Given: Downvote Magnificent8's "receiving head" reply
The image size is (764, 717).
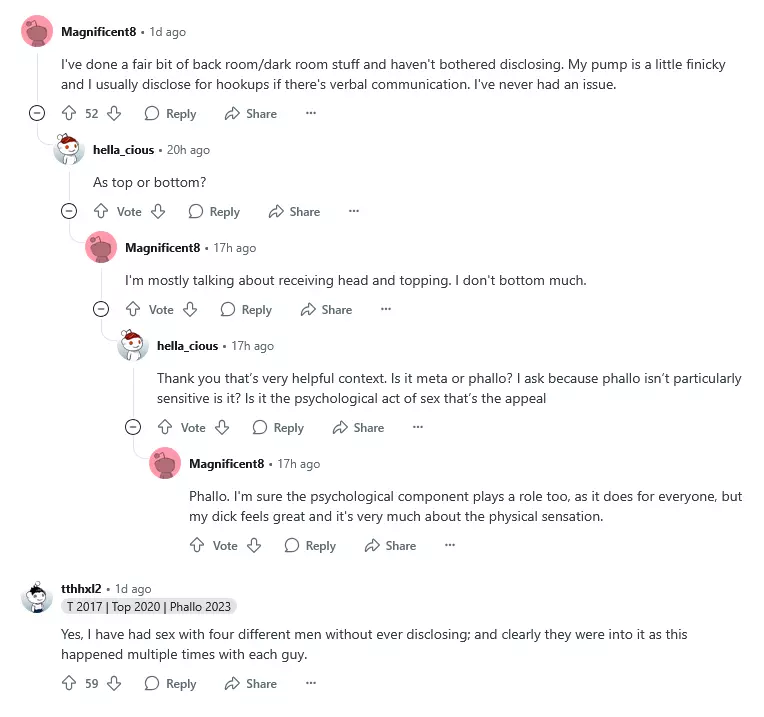Looking at the screenshot, I should click(190, 310).
